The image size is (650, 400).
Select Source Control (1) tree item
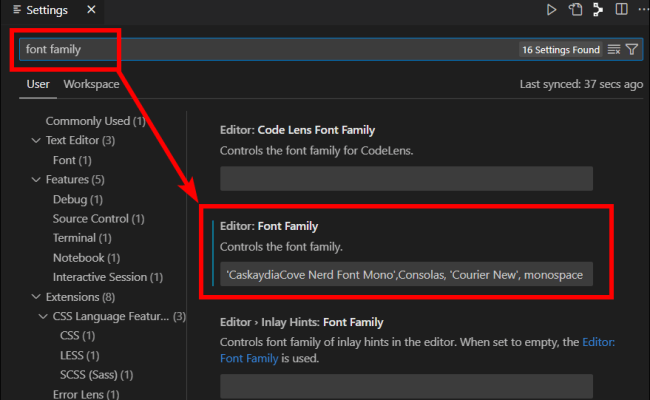98,218
